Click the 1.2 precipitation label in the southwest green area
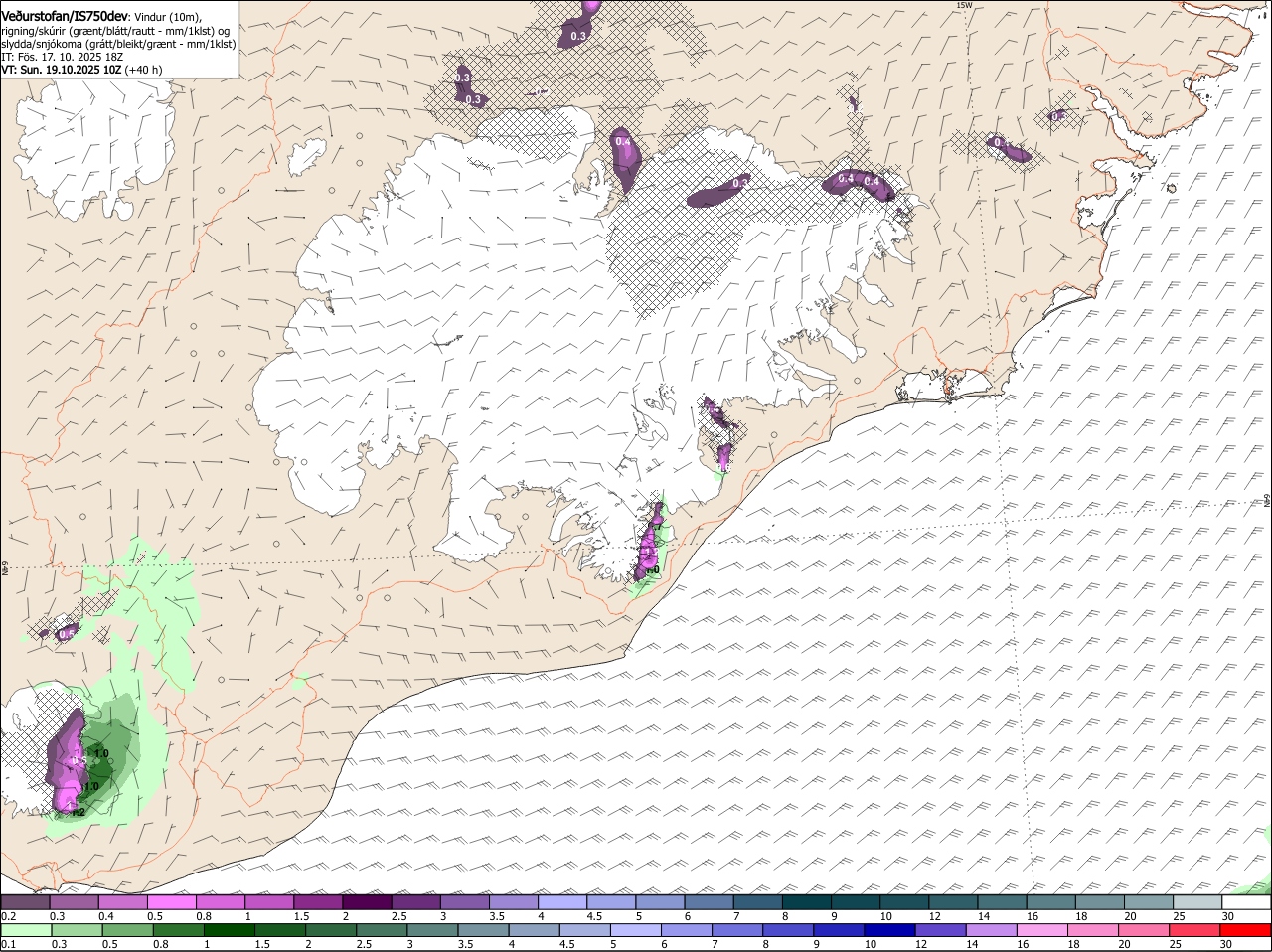 (x=79, y=812)
